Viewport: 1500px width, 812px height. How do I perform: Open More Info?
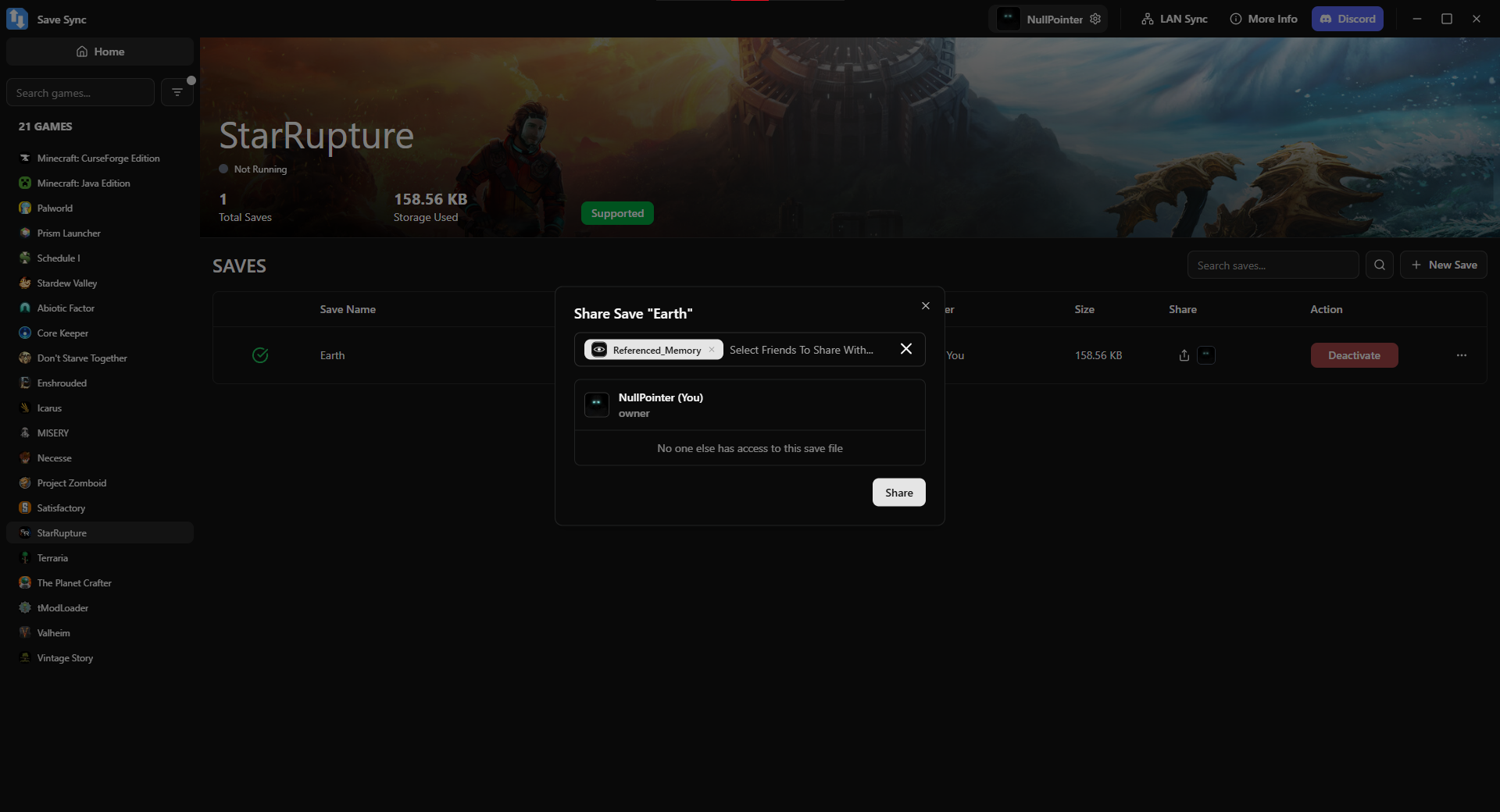[x=1263, y=19]
